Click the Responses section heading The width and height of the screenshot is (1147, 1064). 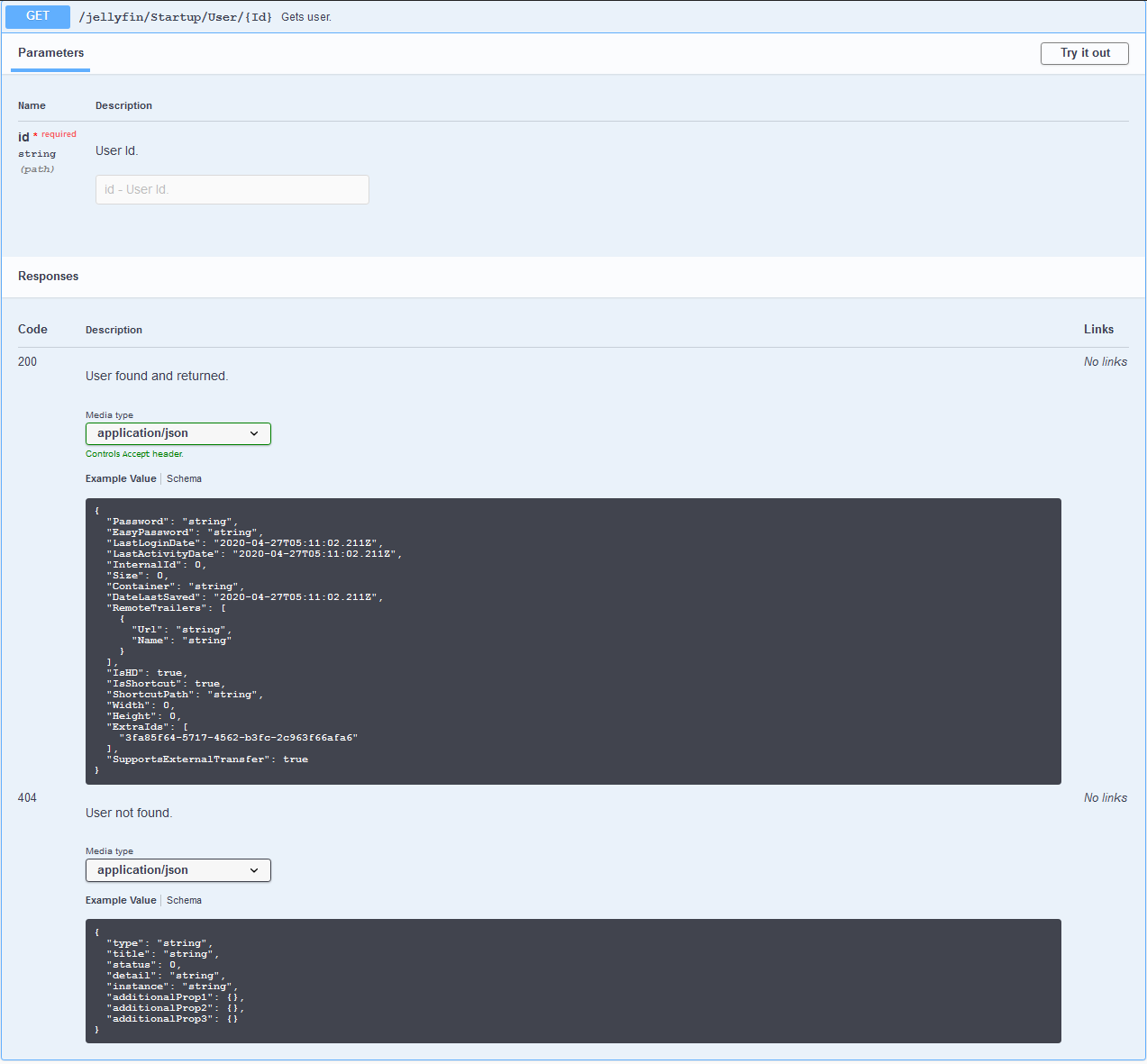(x=49, y=277)
